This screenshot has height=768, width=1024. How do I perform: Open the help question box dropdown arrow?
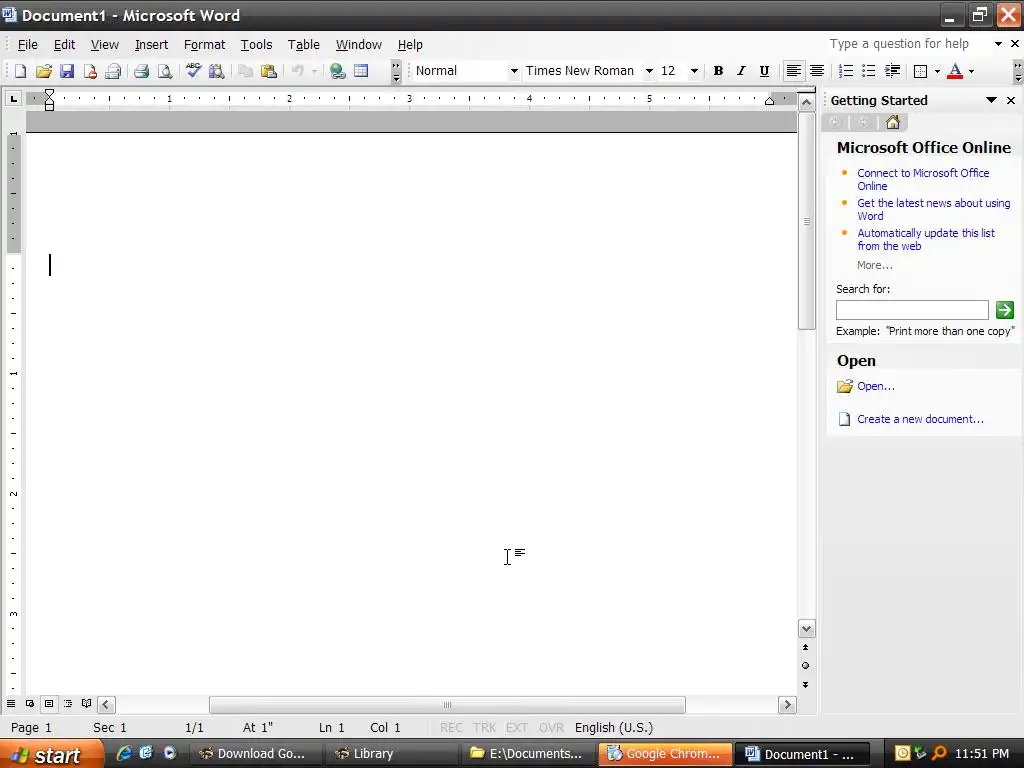point(998,44)
